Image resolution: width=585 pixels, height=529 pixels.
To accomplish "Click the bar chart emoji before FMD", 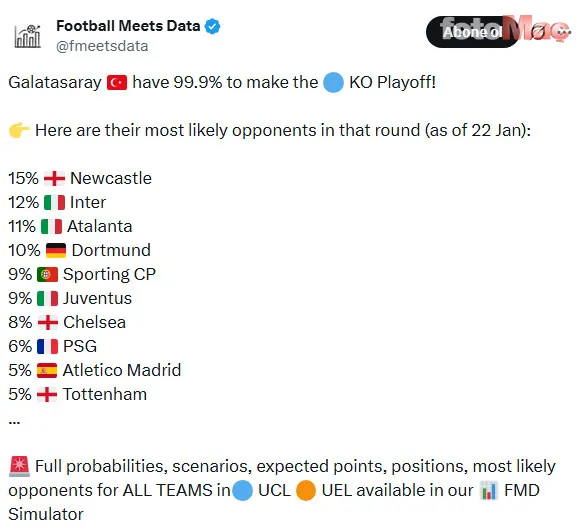I will (x=489, y=490).
